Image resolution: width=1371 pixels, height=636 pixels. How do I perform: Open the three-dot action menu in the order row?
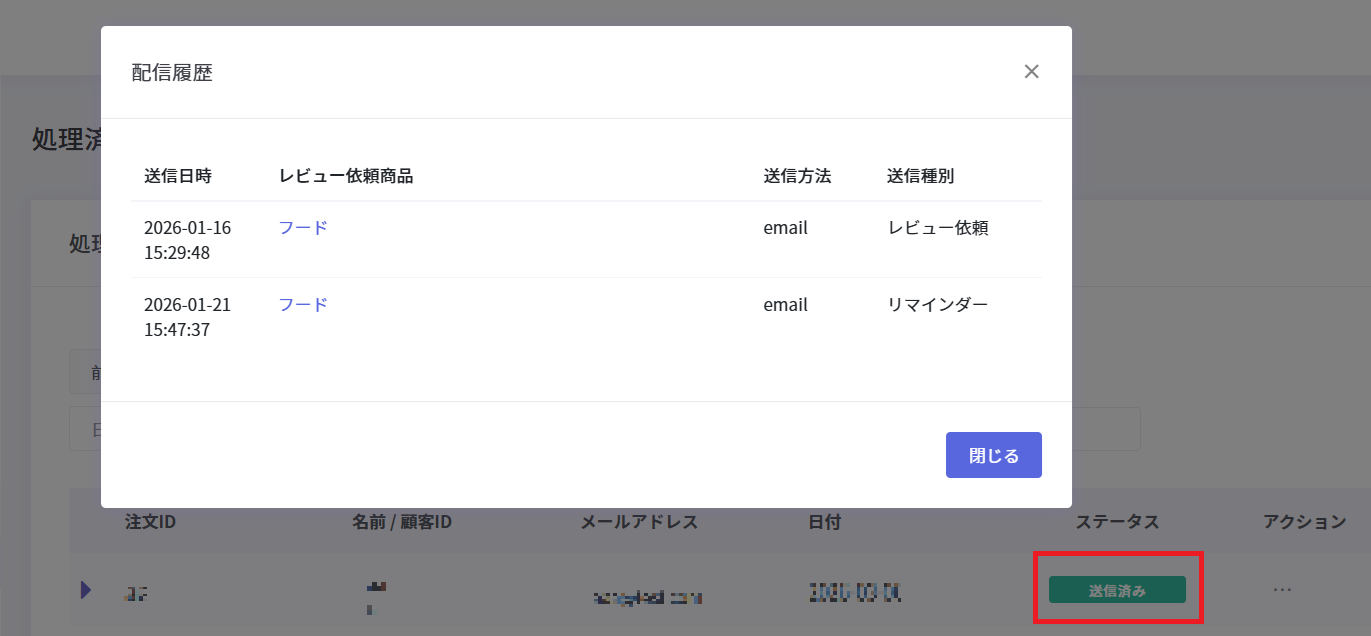tap(1283, 590)
